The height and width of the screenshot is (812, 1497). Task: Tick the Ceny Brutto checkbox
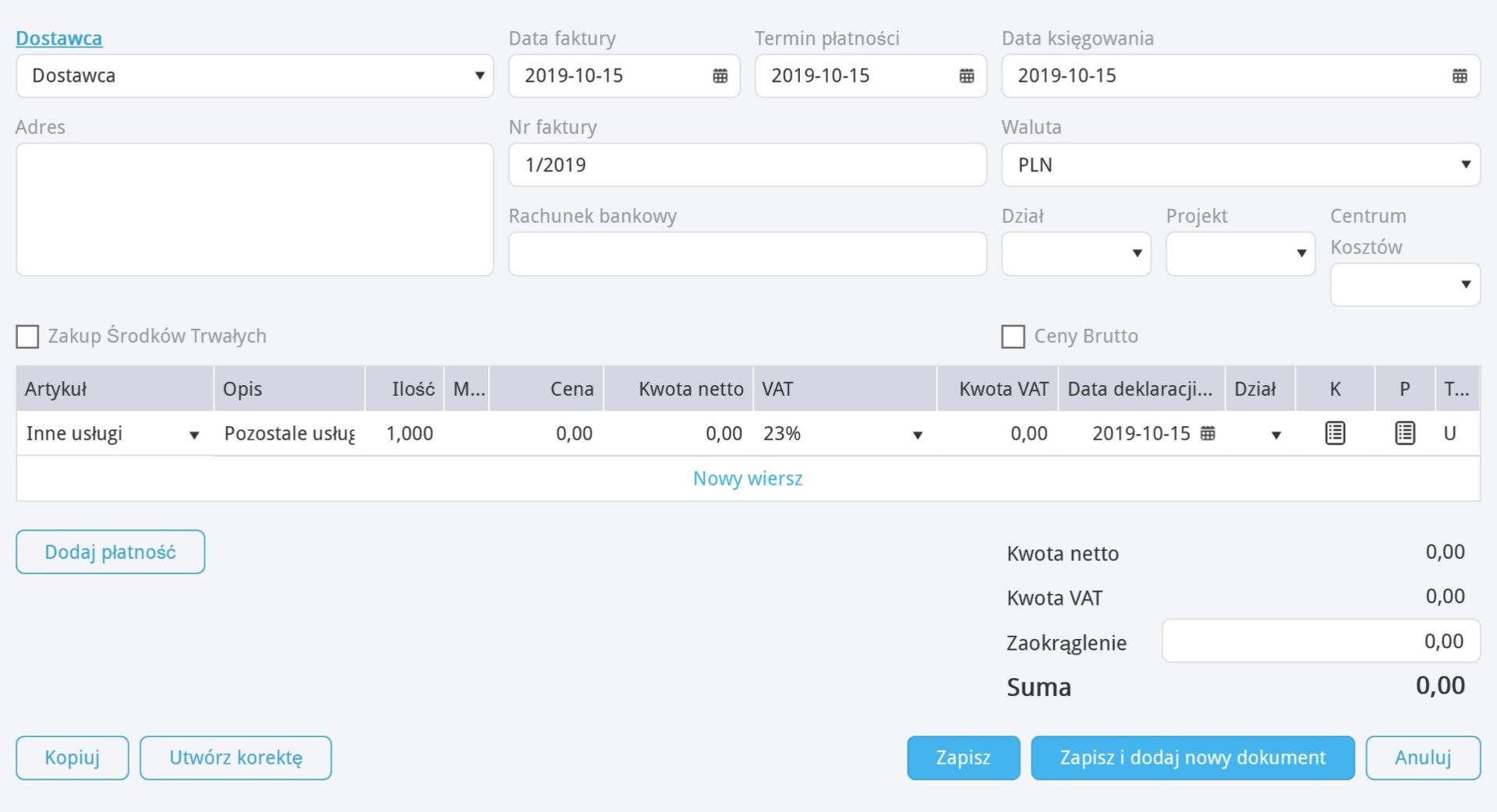pyautogui.click(x=1013, y=337)
